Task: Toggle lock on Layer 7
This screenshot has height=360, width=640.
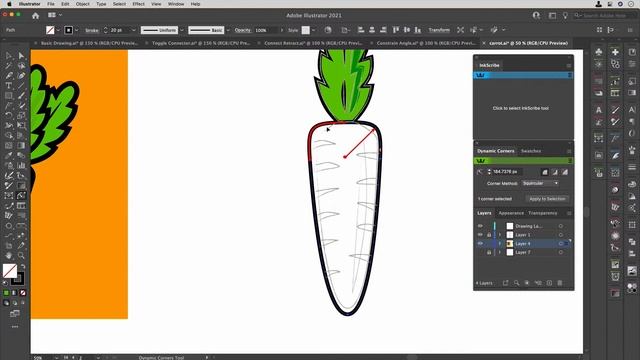Action: 489,253
